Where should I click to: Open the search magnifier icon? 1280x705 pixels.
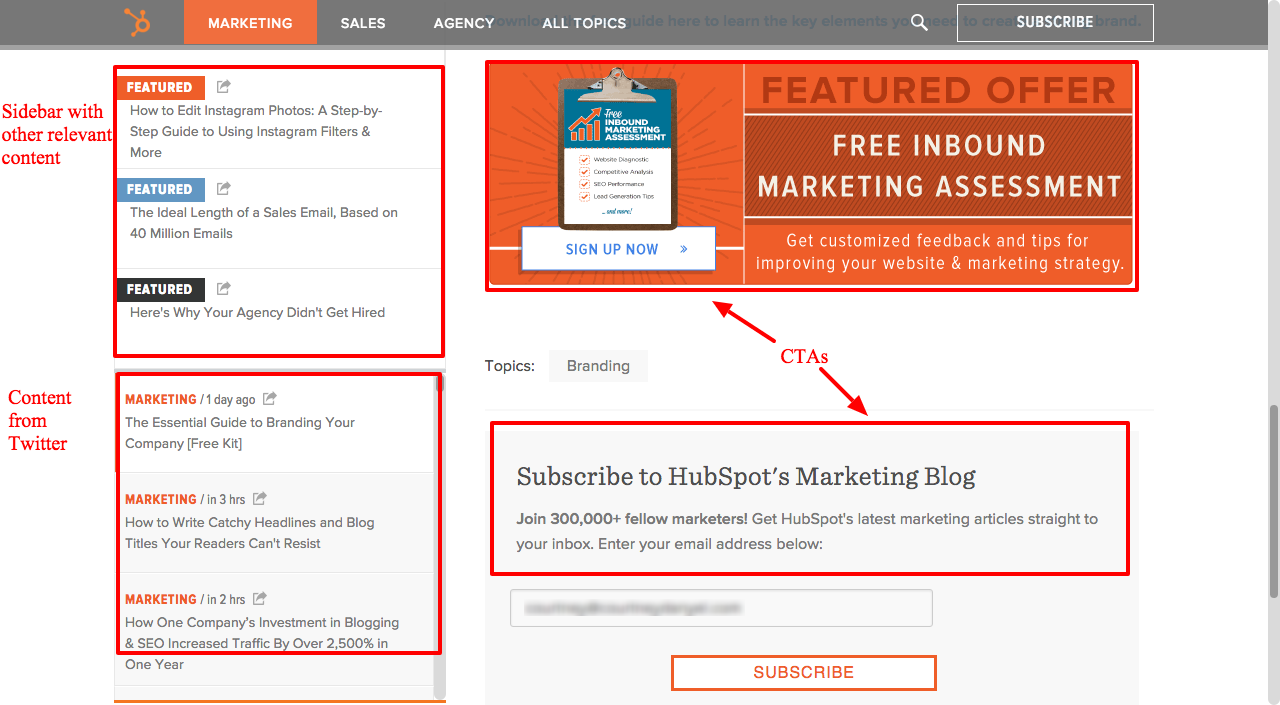(919, 22)
